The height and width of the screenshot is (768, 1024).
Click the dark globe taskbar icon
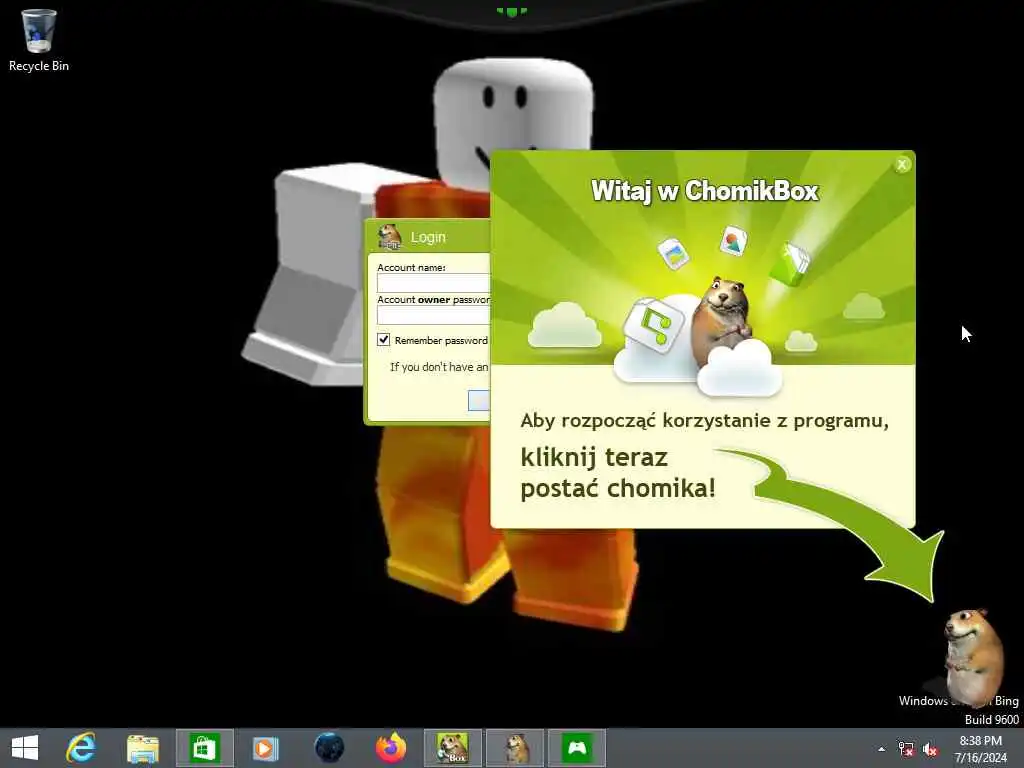[x=328, y=748]
